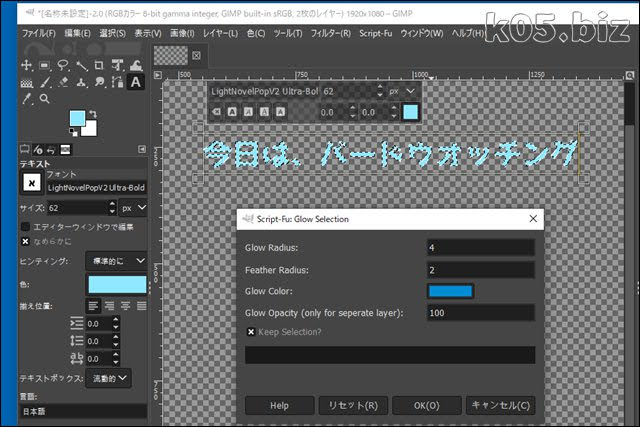This screenshot has width=640, height=427.
Task: Set text justification to left
Action: click(93, 306)
